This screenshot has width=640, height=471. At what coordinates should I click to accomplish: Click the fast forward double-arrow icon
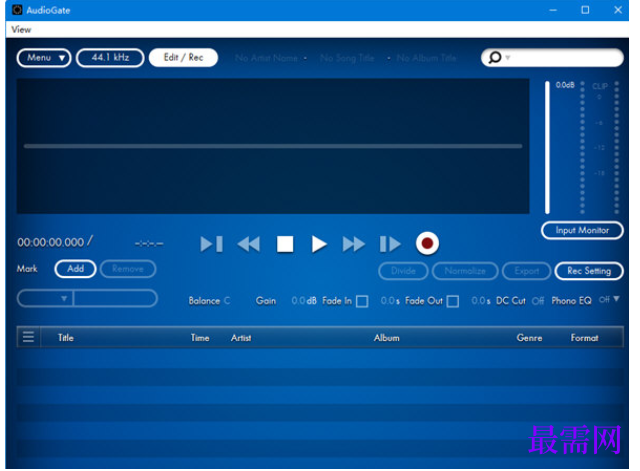(x=353, y=244)
